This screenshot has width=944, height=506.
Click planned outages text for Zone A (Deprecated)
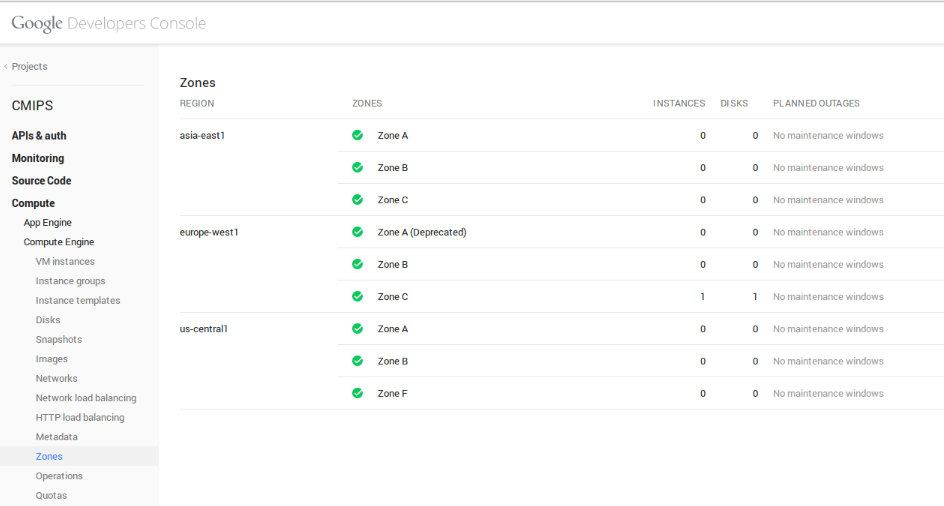coord(828,232)
